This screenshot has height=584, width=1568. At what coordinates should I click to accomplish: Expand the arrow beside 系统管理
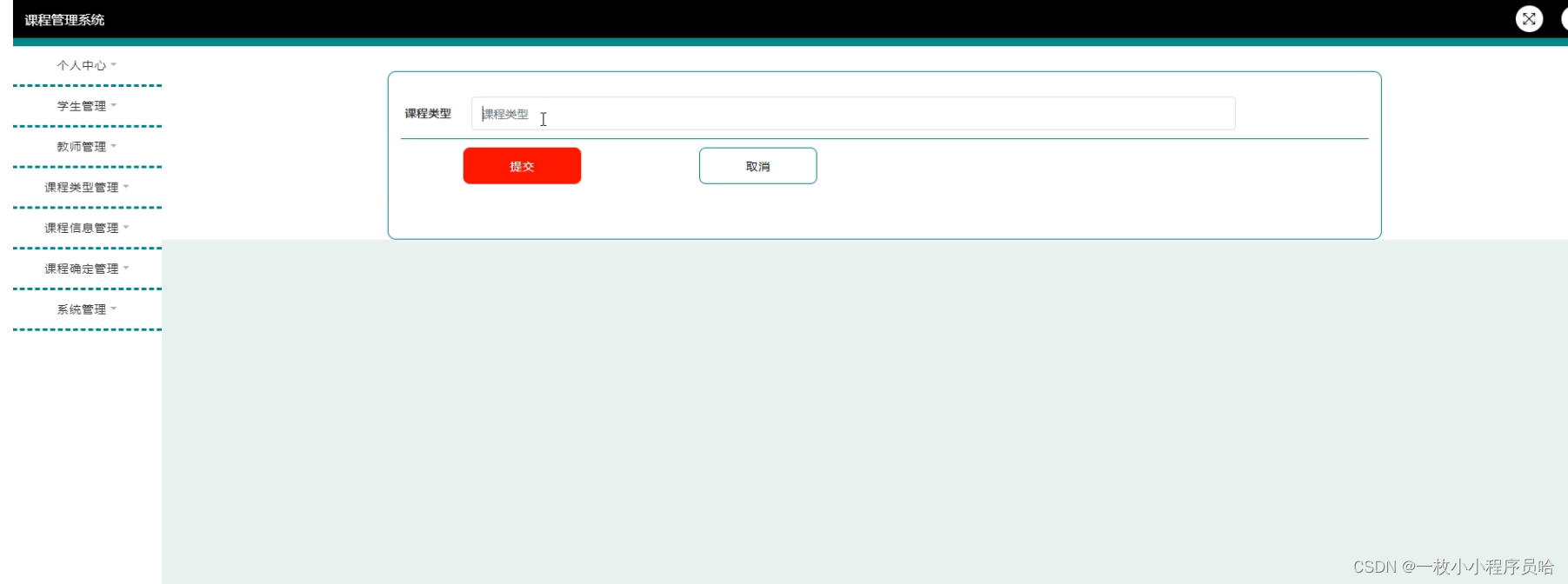114,309
